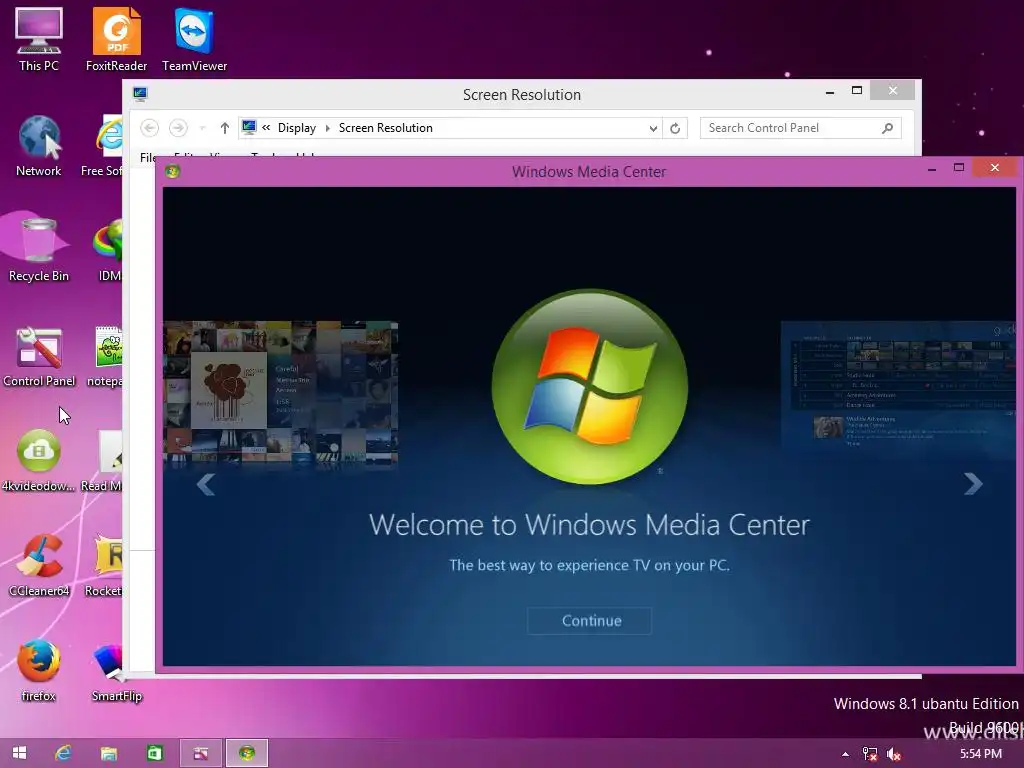Click the Windows Media Center title bar icon

pyautogui.click(x=172, y=172)
